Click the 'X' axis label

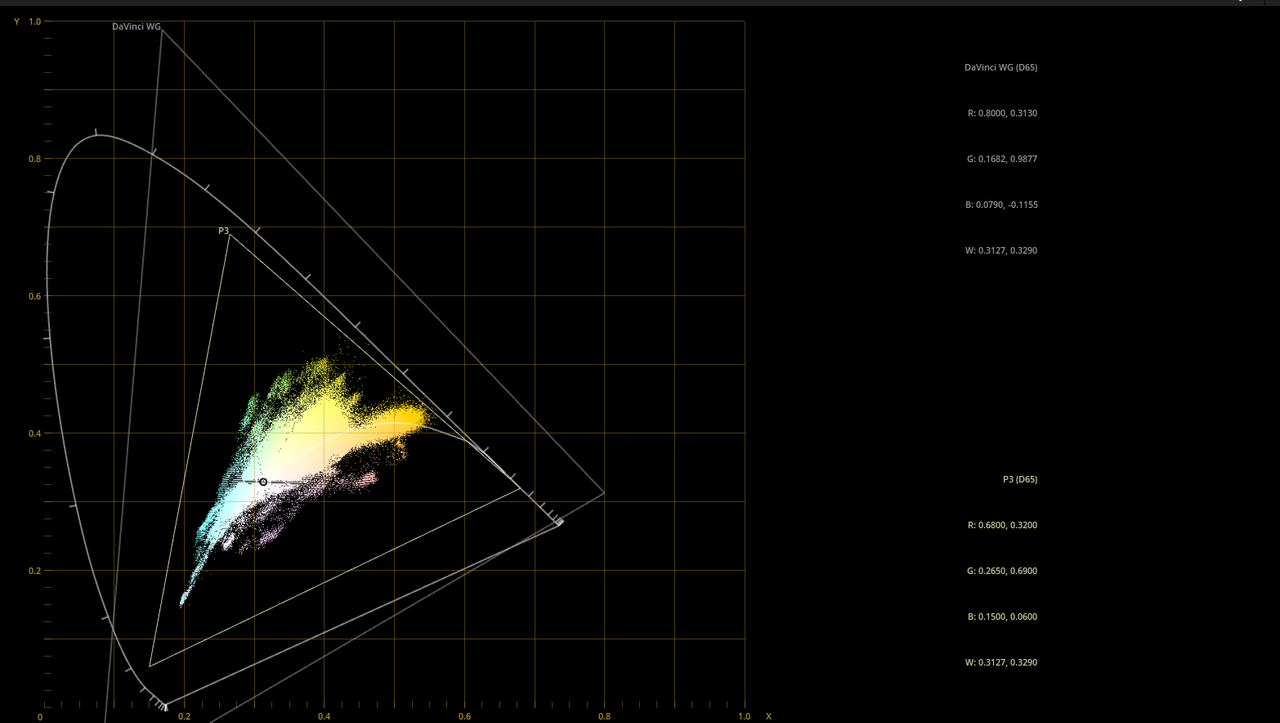click(x=768, y=716)
